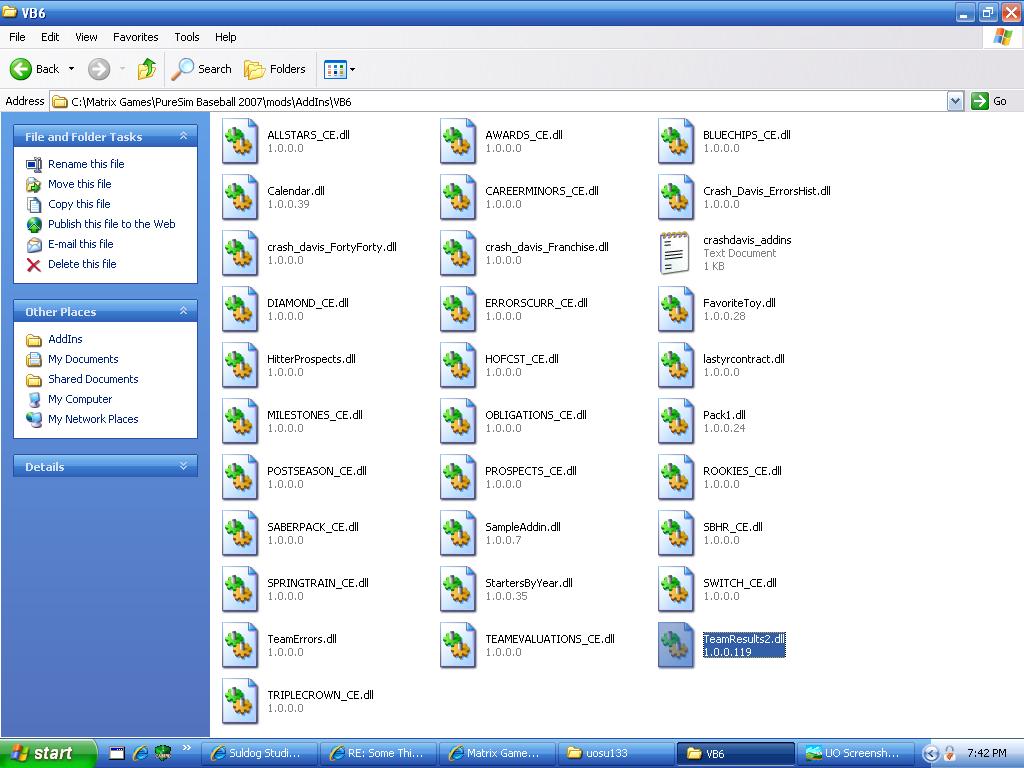Collapse the Other Places panel
This screenshot has height=768, width=1024.
184,311
